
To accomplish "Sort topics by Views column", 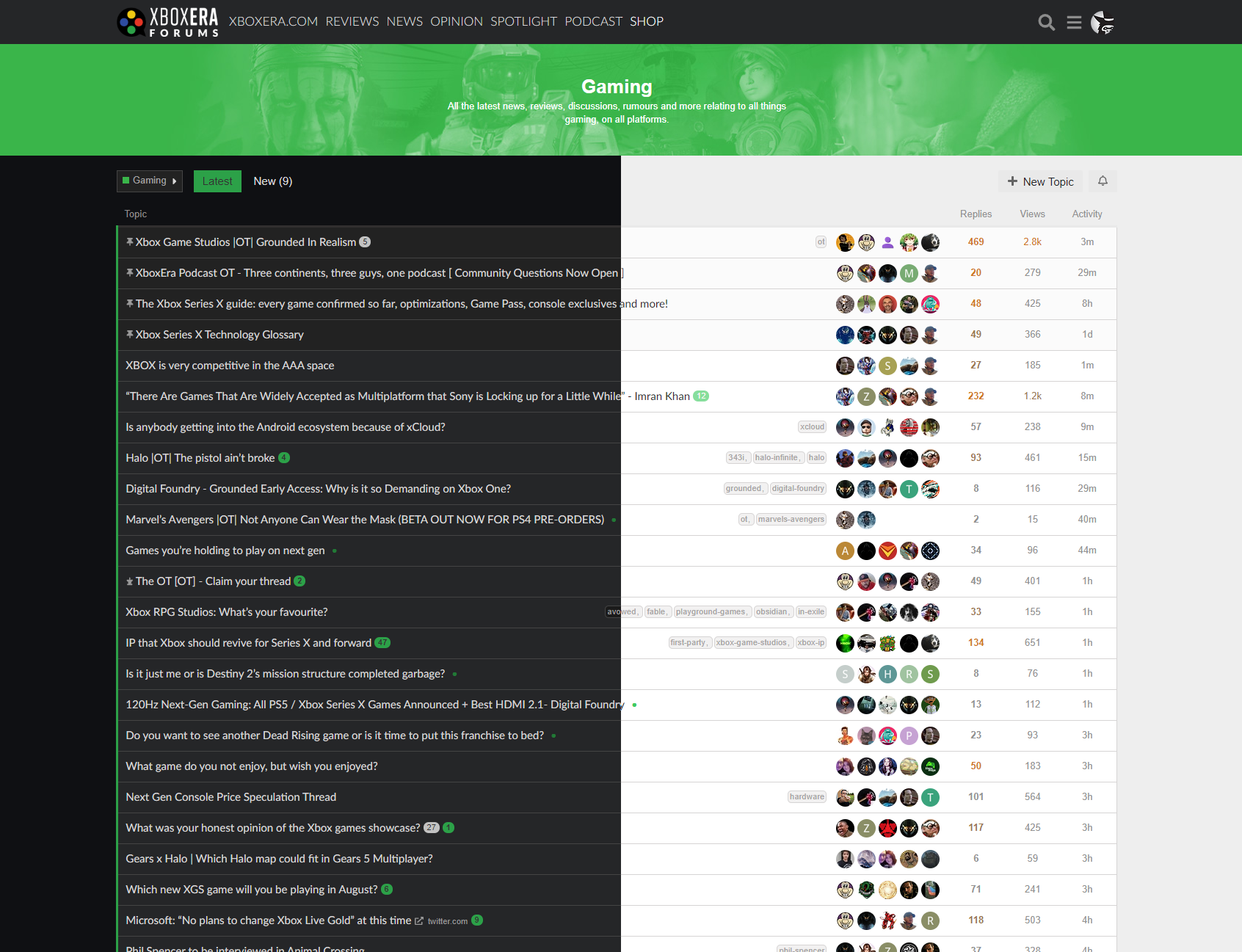I will coord(1032,214).
